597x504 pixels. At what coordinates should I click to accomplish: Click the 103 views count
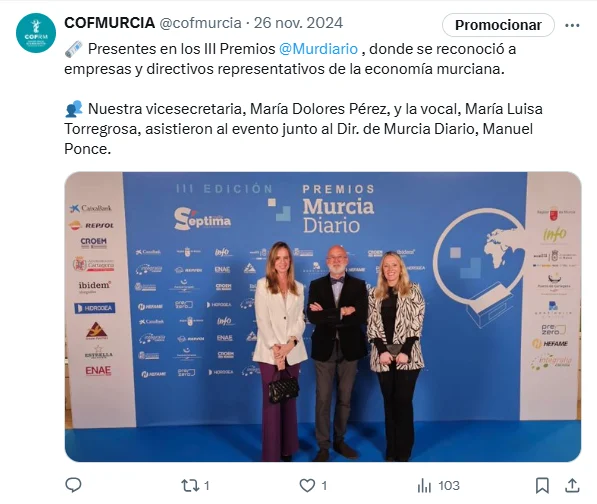tap(449, 486)
